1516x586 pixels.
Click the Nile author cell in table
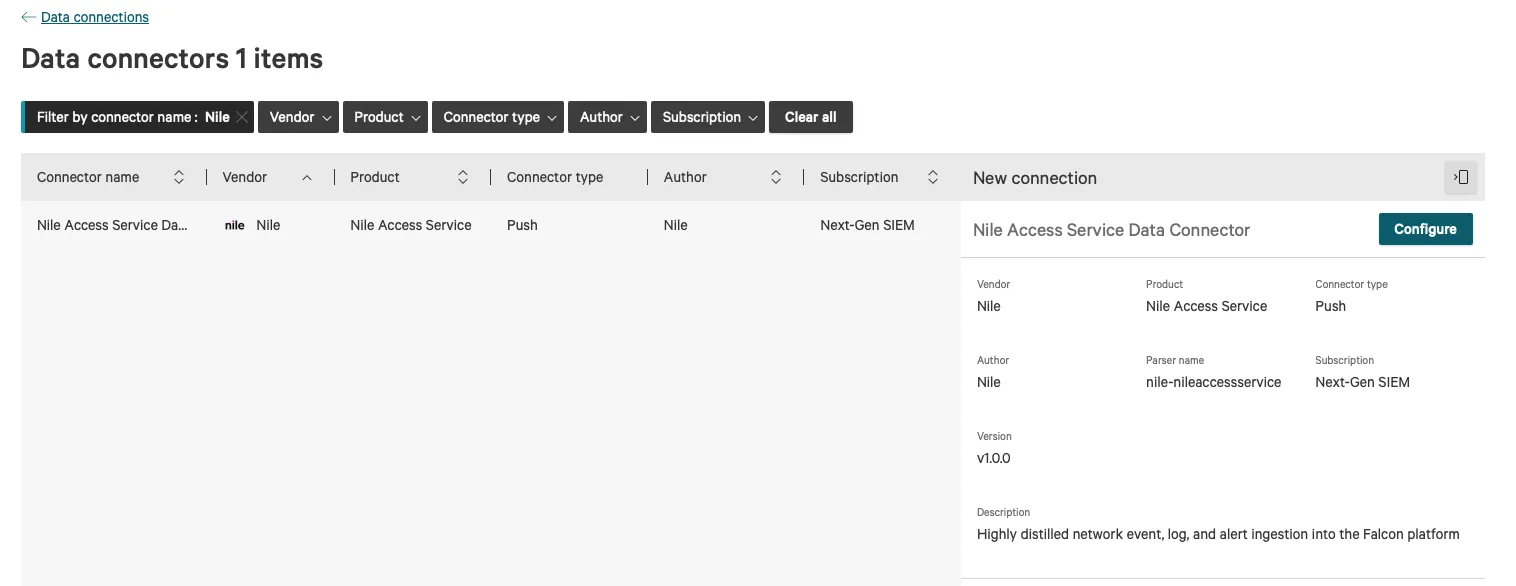[x=676, y=225]
